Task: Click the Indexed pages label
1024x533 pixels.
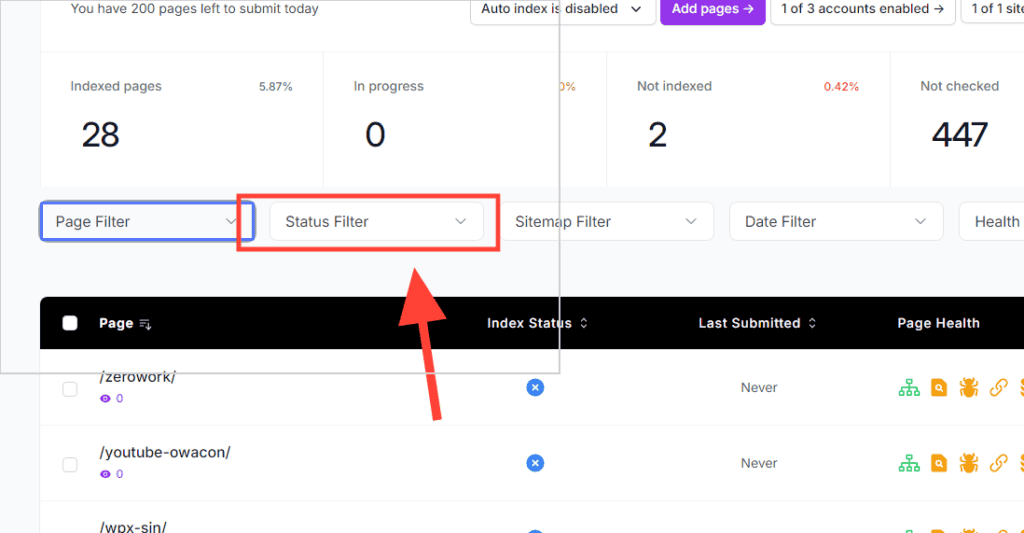Action: coord(116,86)
